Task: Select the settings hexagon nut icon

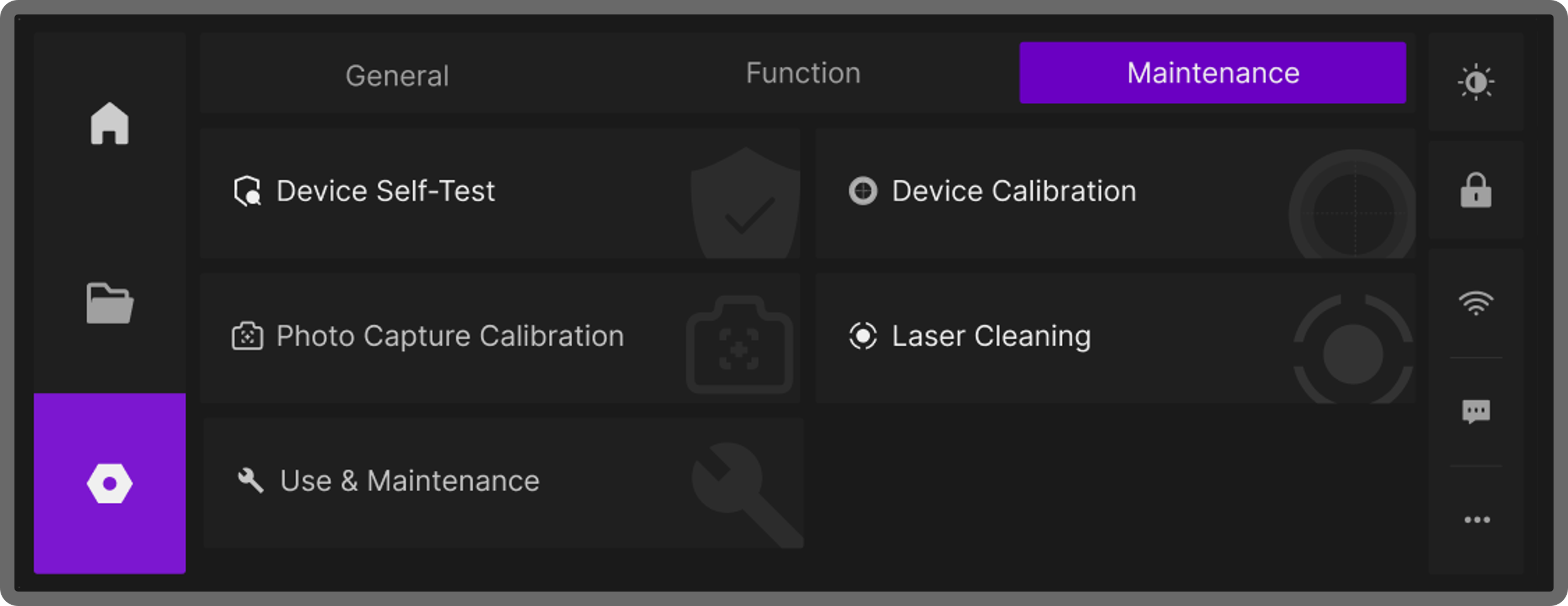Action: 109,484
